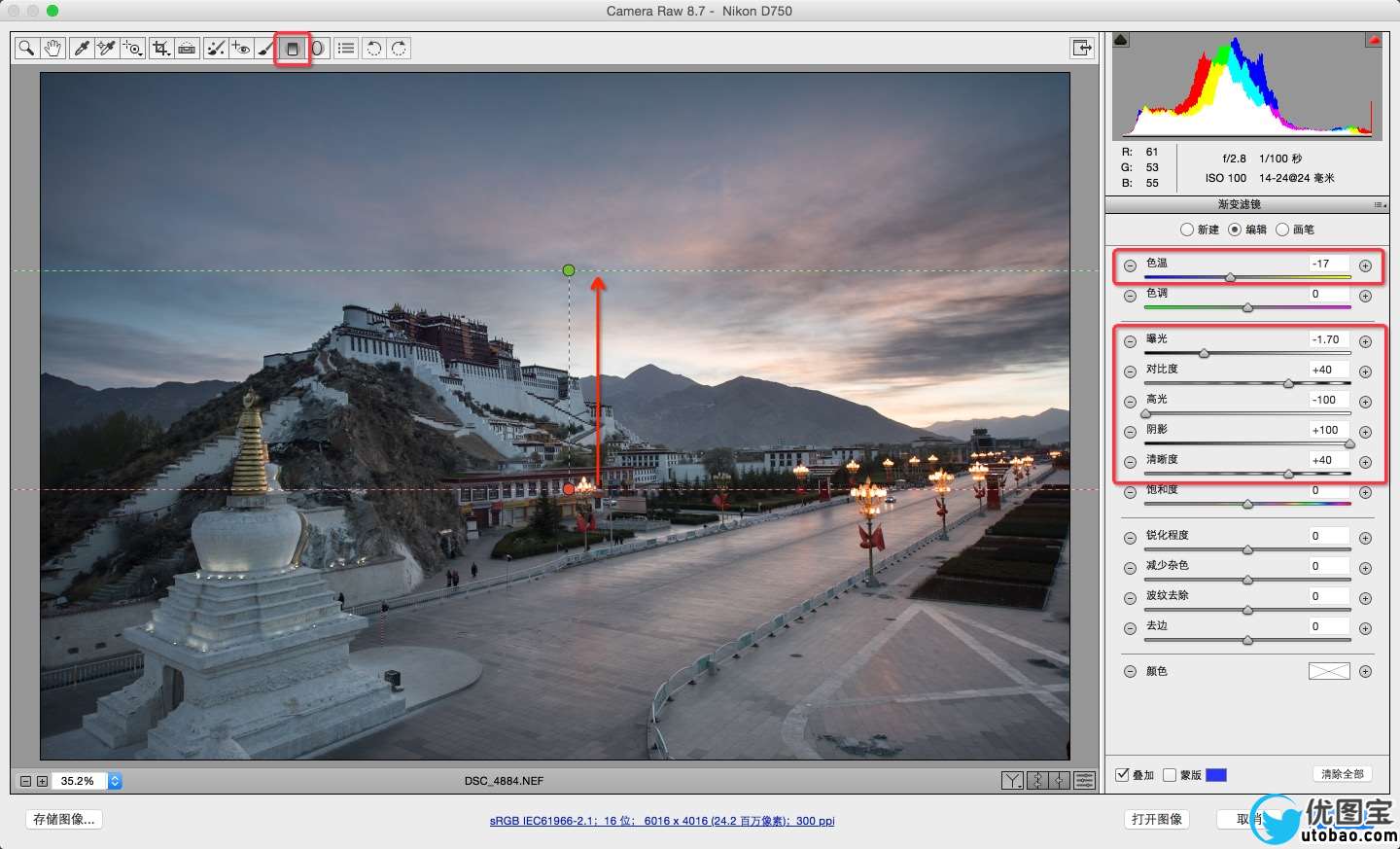Click the 色温 value field -17

click(1328, 264)
